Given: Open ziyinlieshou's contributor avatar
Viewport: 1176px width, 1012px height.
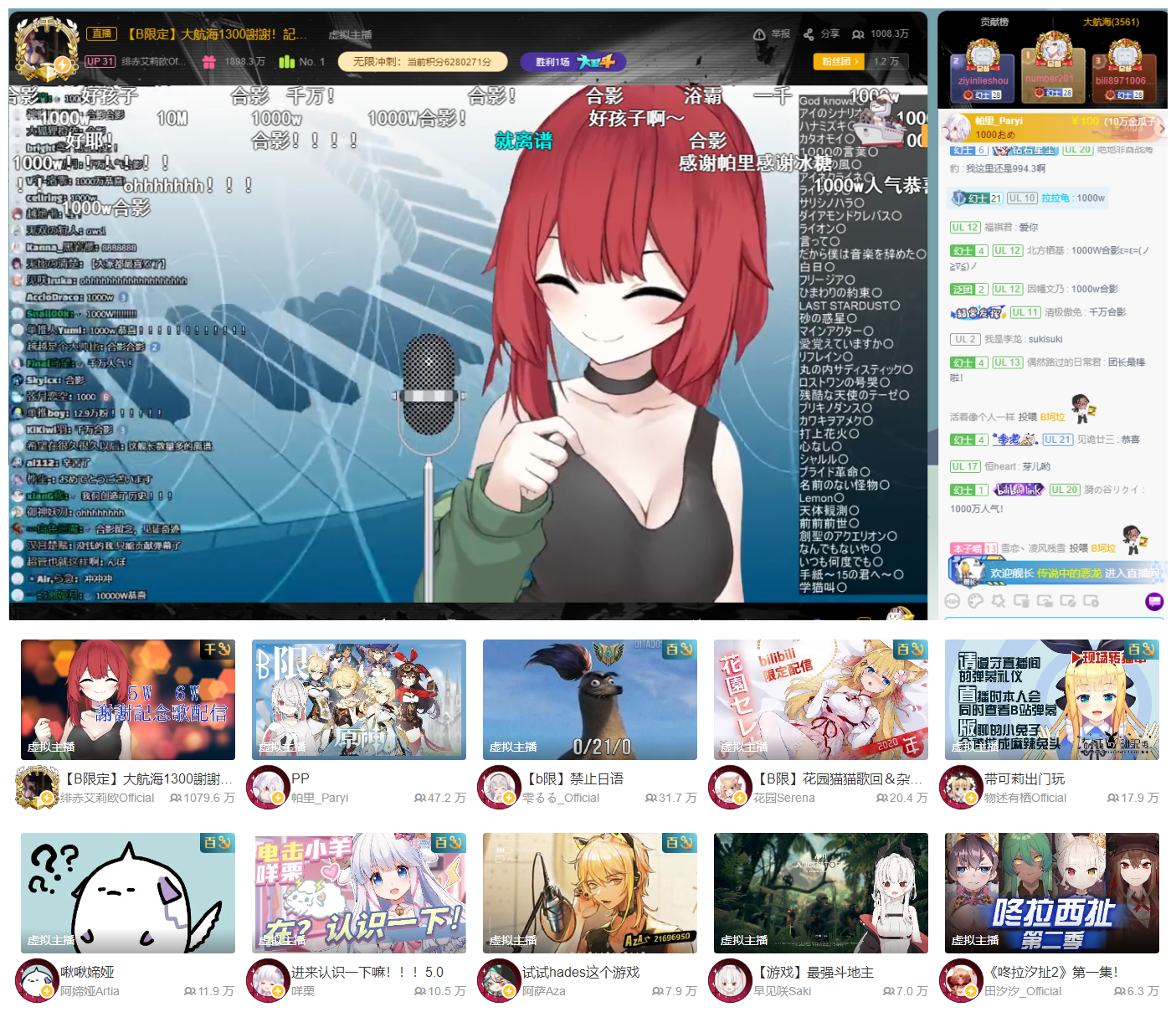Looking at the screenshot, I should (x=983, y=55).
